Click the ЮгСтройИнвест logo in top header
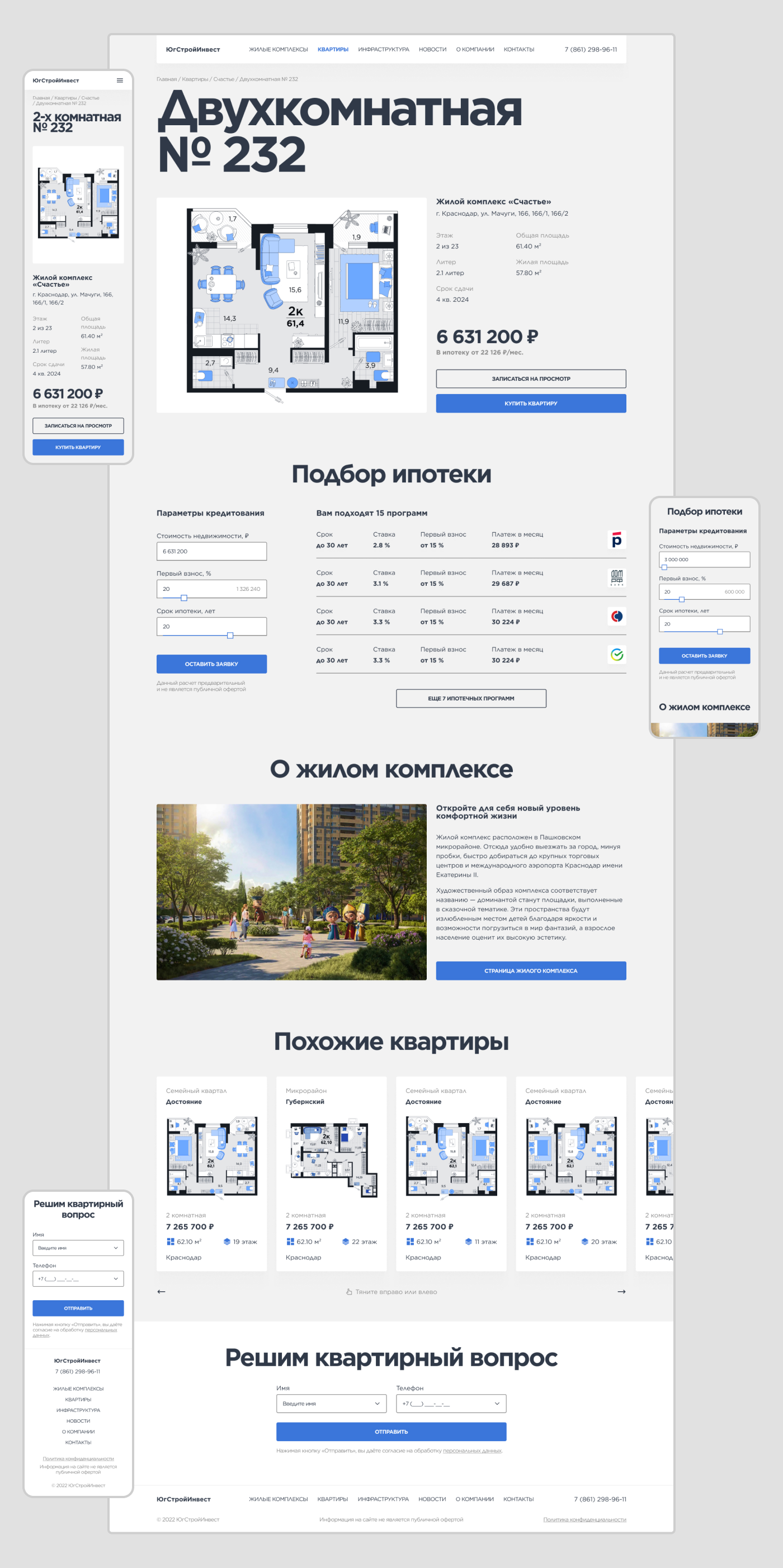The width and height of the screenshot is (783, 1568). click(193, 50)
